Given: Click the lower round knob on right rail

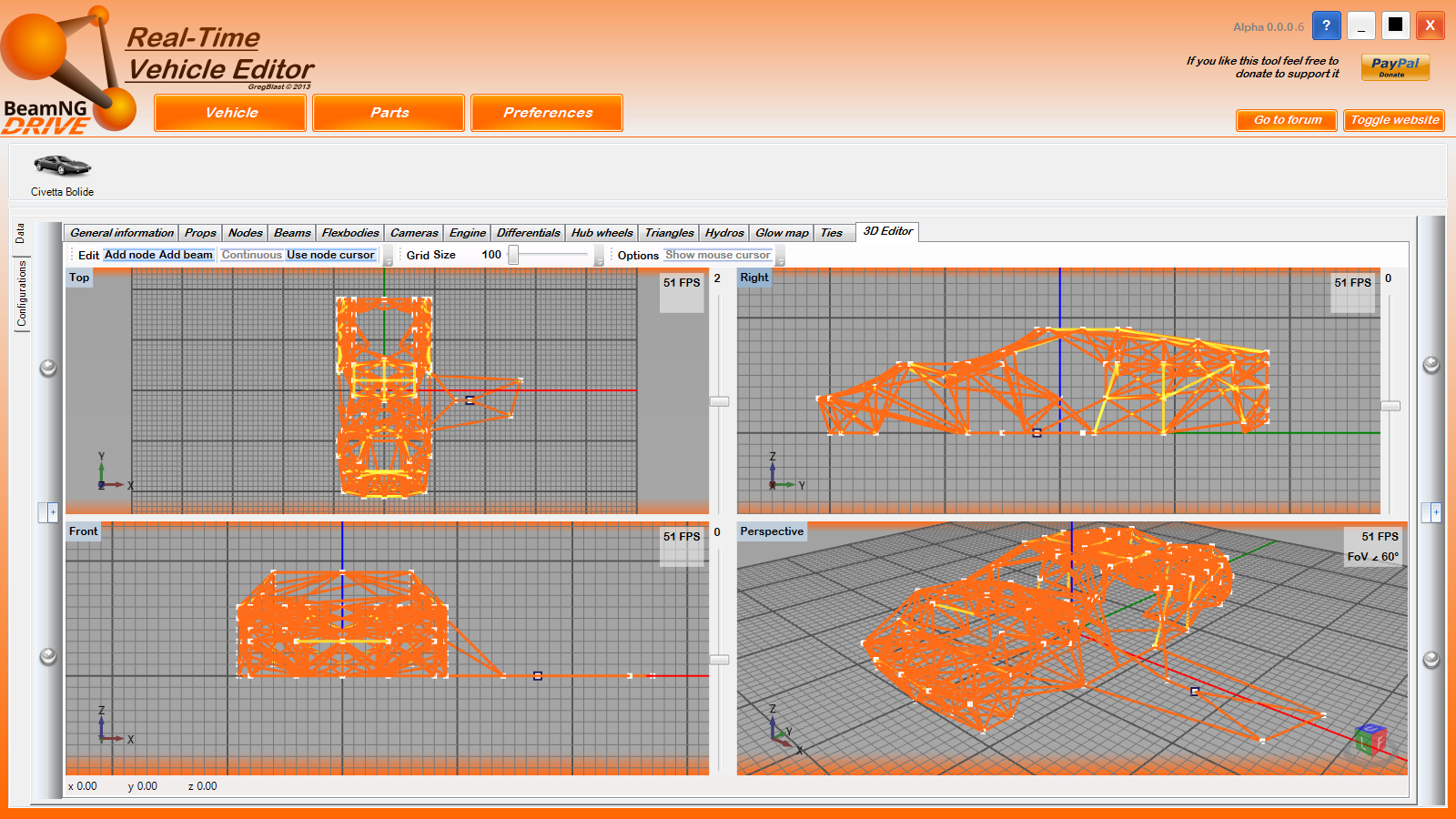Looking at the screenshot, I should pyautogui.click(x=1431, y=659).
